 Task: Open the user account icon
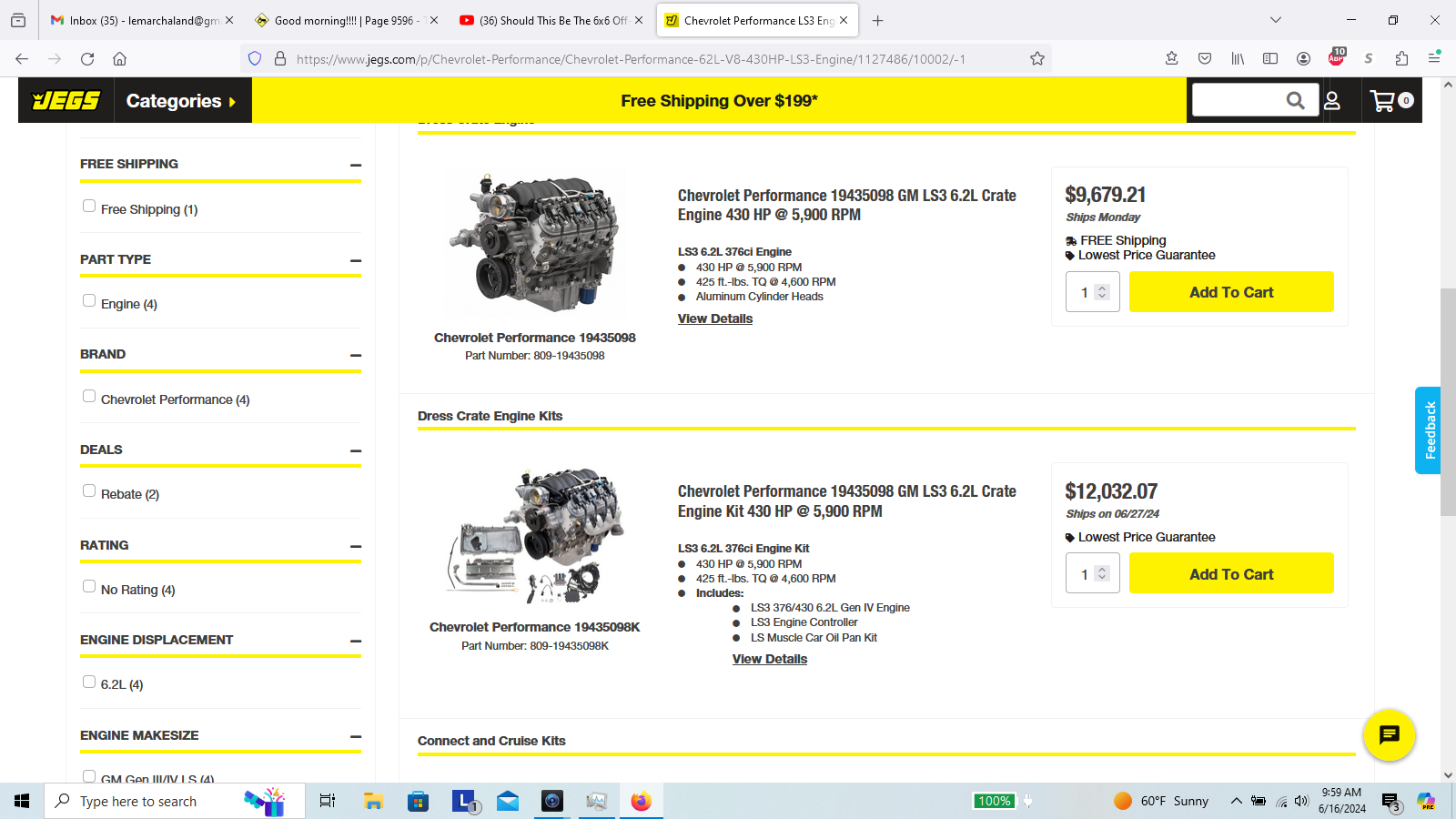coord(1332,100)
